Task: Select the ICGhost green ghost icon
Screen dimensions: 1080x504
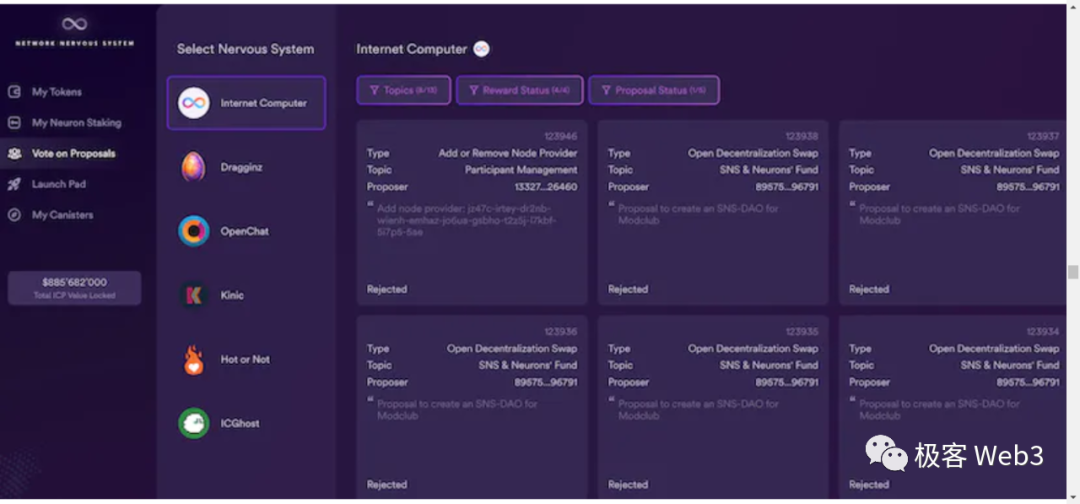Action: pos(194,423)
